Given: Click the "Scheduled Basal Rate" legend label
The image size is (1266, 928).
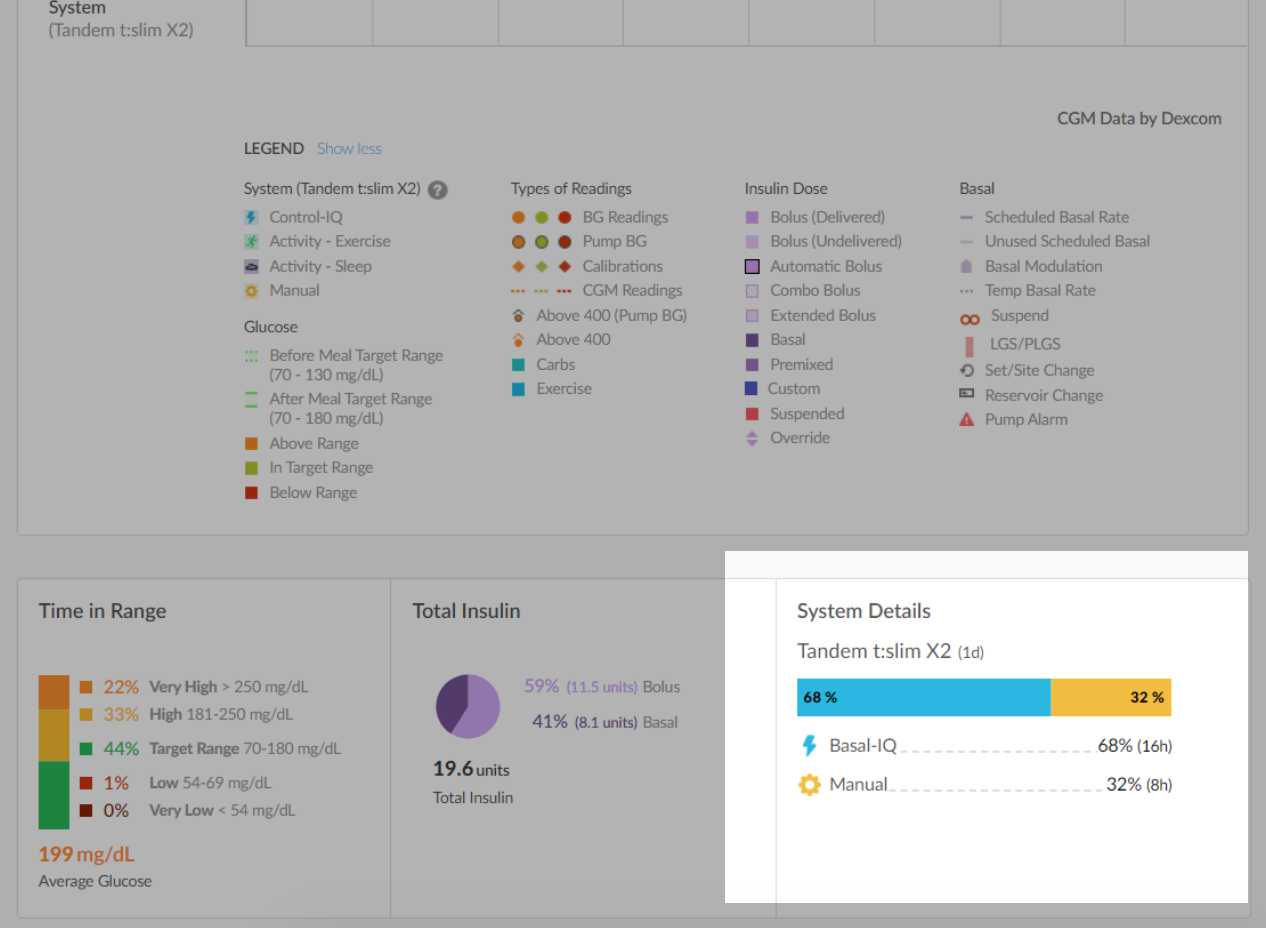Looking at the screenshot, I should pyautogui.click(x=1057, y=217).
